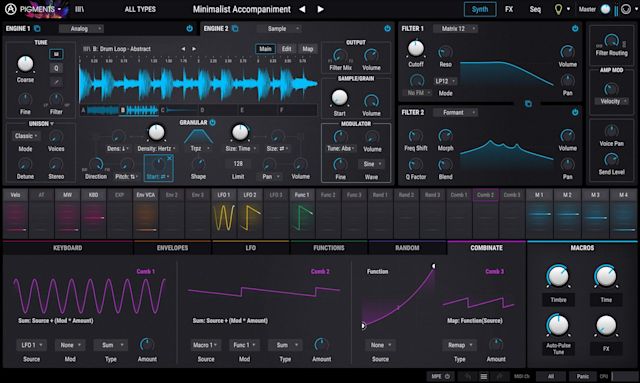The height and width of the screenshot is (383, 640).
Task: Open the Arturia Pigments logo menu
Action: click(33, 9)
